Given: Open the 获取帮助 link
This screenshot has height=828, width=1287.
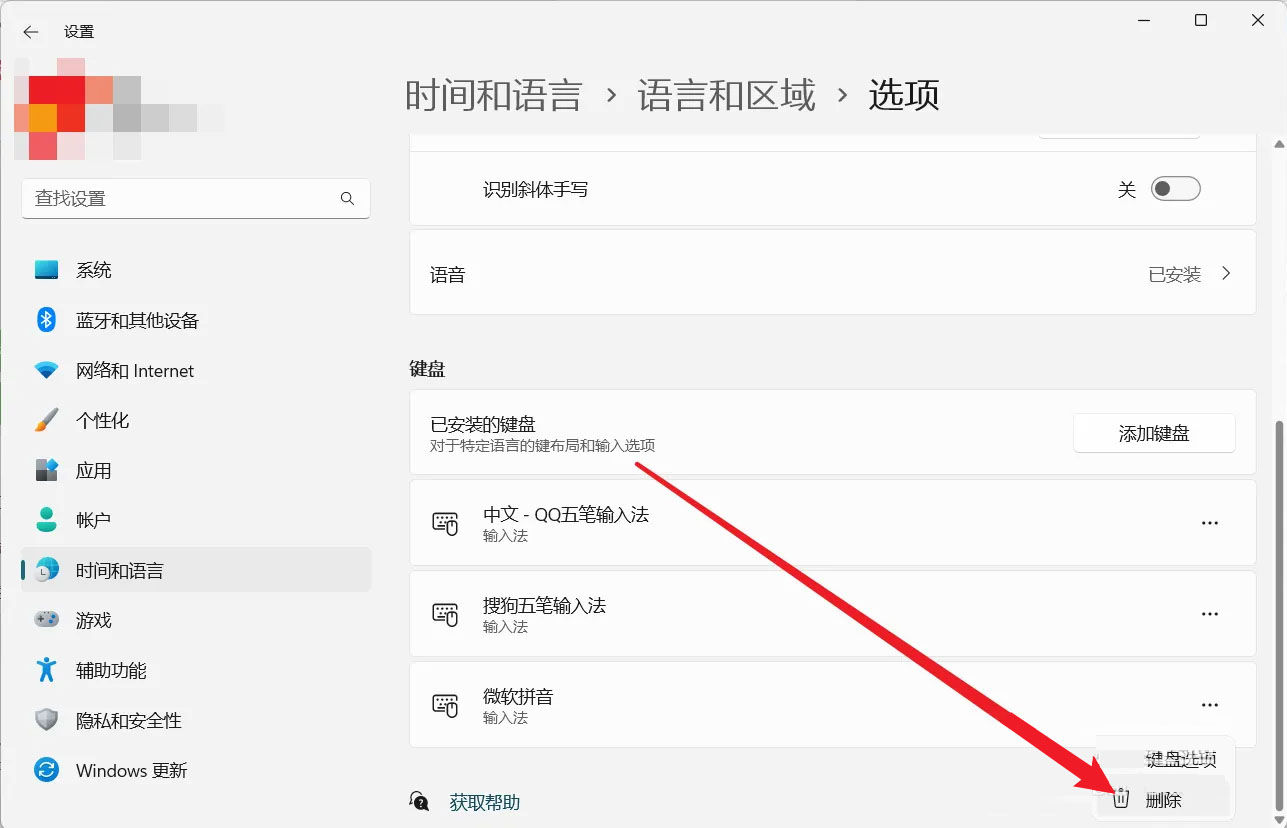Looking at the screenshot, I should pos(485,802).
